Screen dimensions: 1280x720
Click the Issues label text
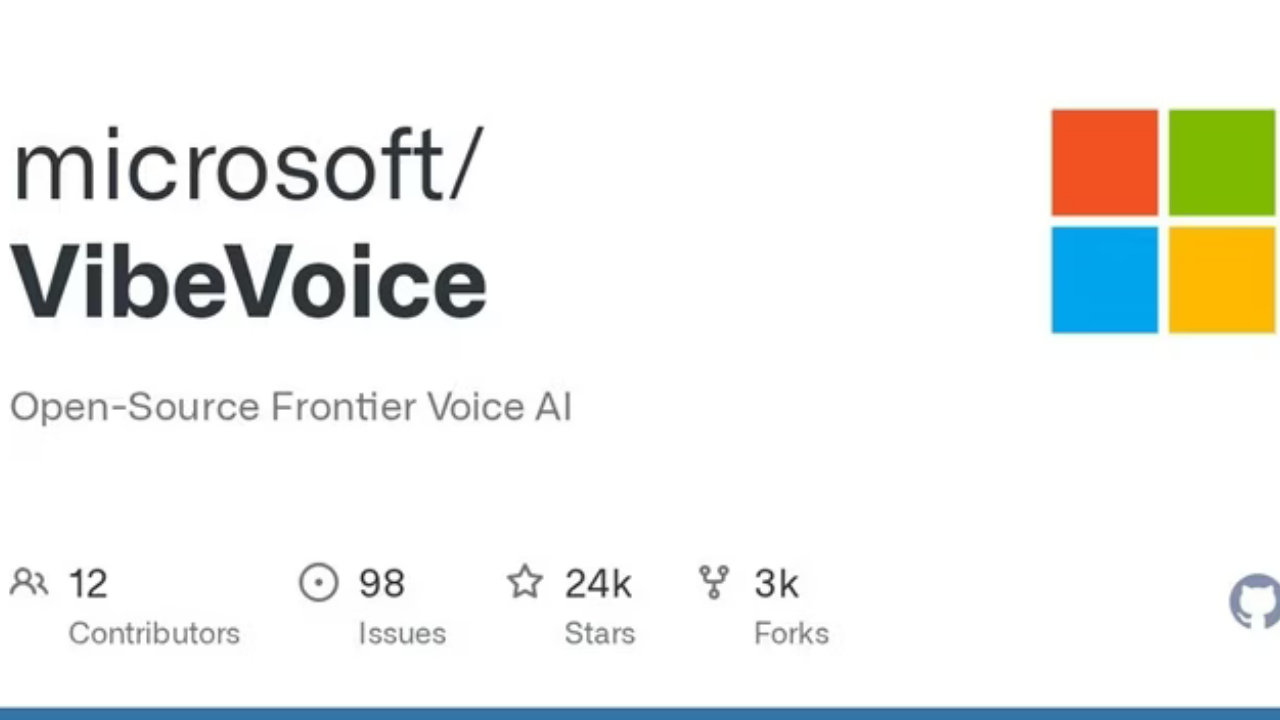[x=401, y=633]
